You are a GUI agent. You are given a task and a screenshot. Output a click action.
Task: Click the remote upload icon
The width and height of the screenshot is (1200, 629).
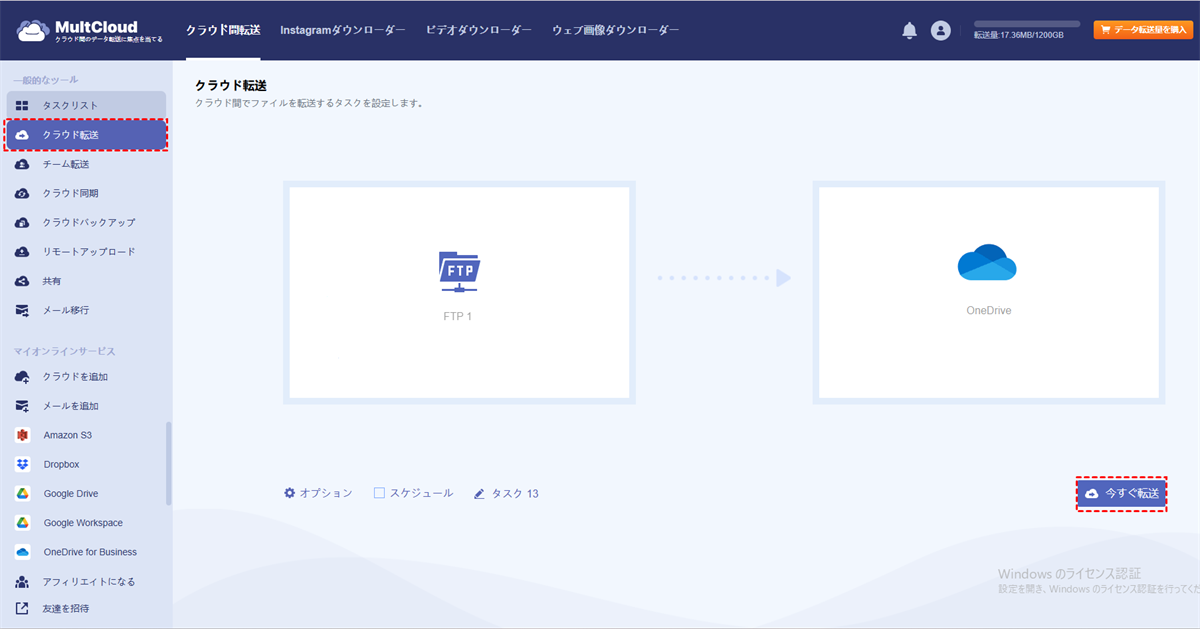pyautogui.click(x=22, y=252)
